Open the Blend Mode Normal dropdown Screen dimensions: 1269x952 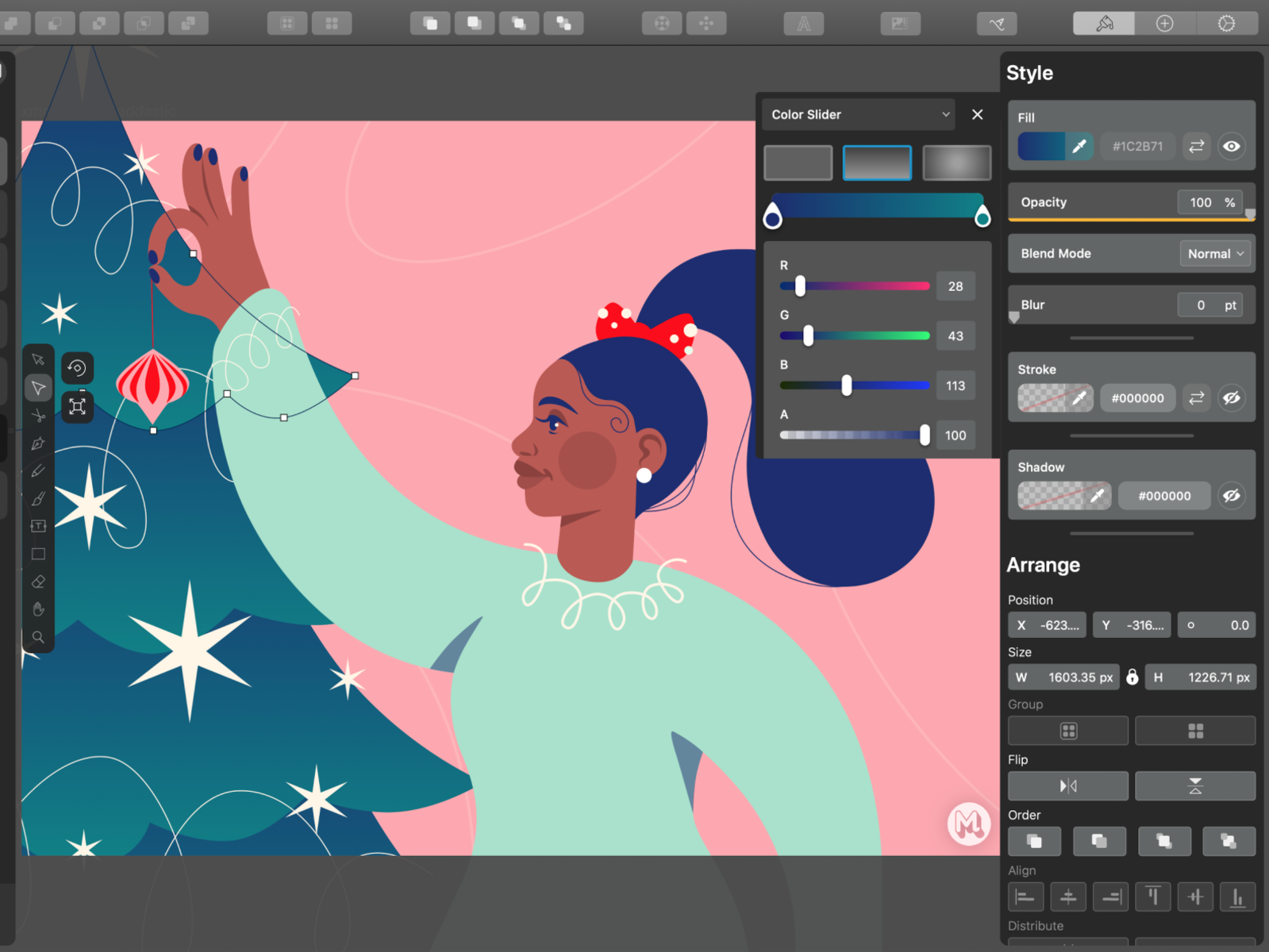pos(1215,254)
